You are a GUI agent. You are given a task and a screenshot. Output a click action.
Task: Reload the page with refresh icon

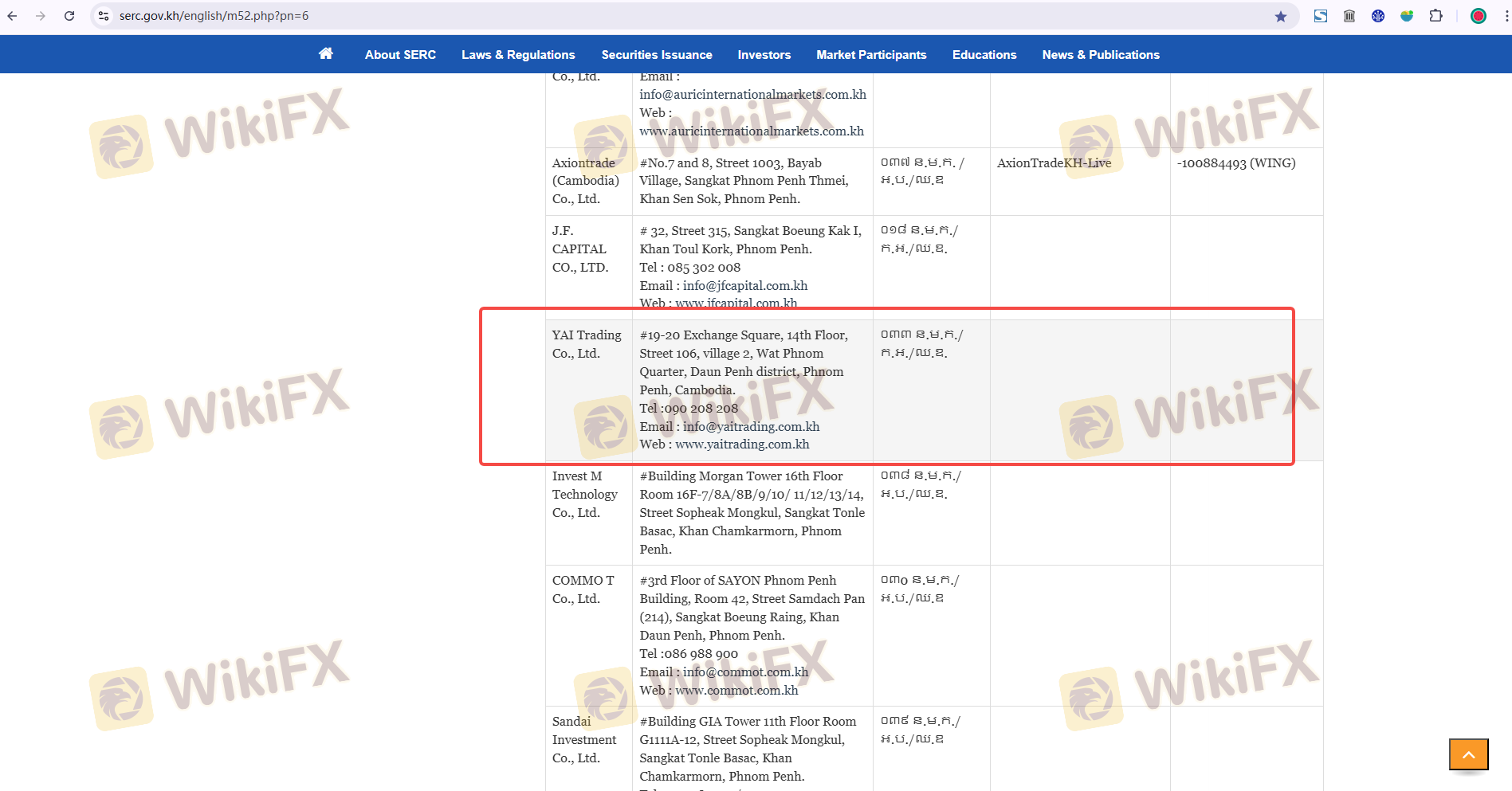tap(69, 16)
